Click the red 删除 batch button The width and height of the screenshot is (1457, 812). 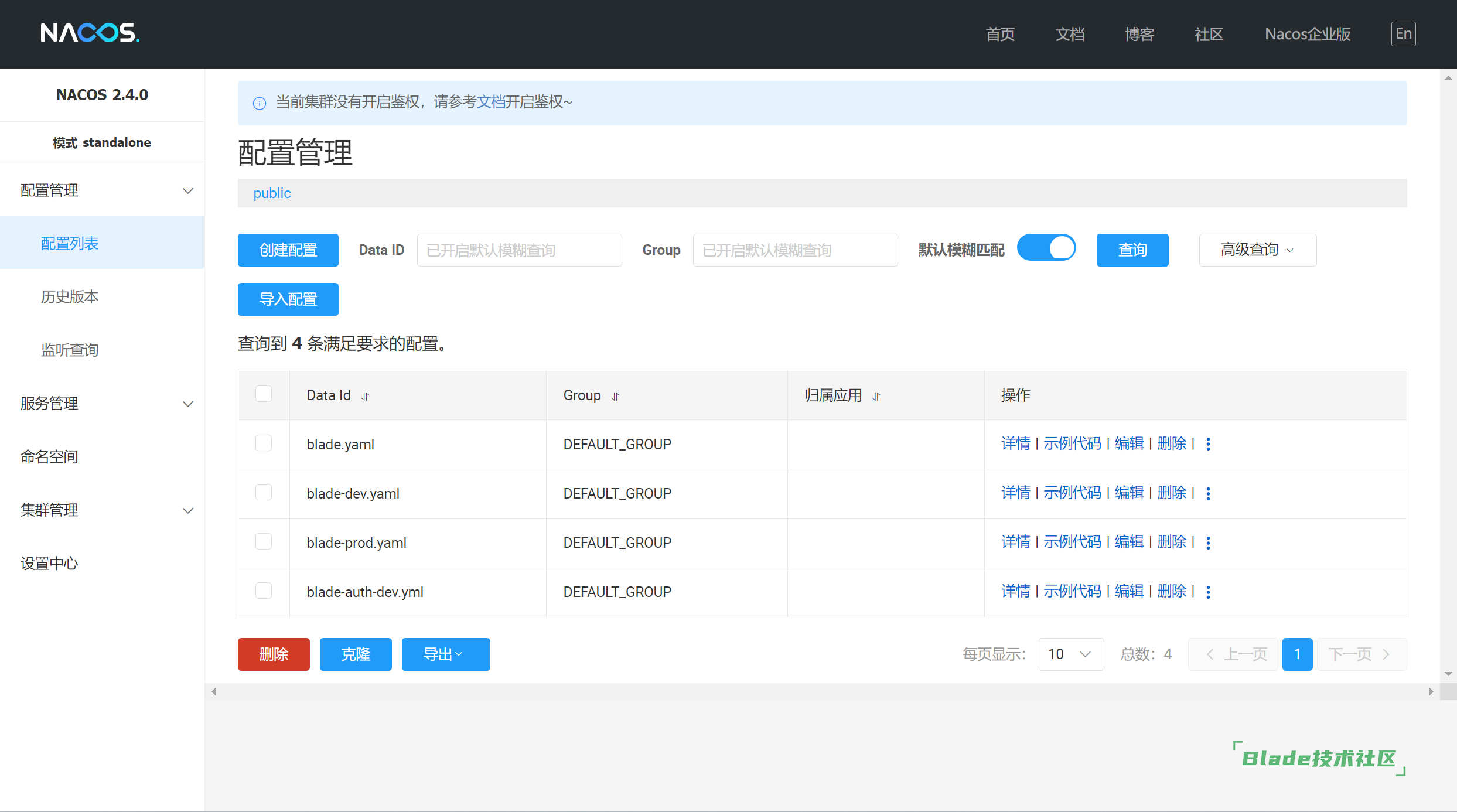point(274,654)
